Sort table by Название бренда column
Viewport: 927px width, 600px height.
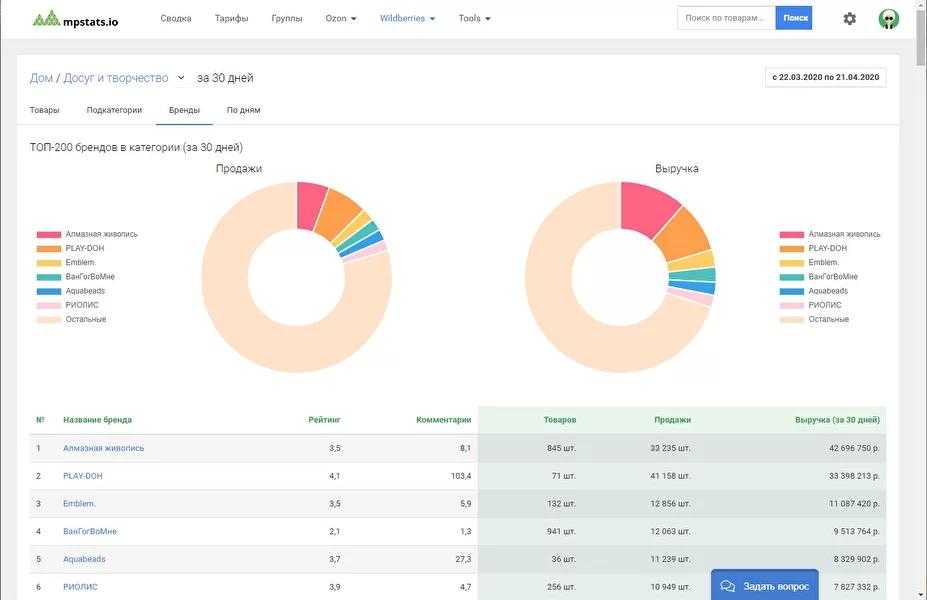tap(98, 420)
